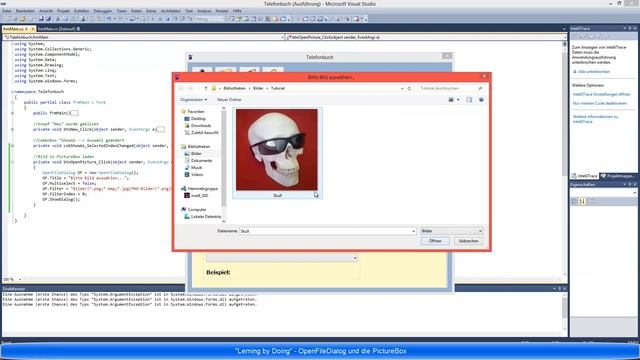The height and width of the screenshot is (360, 640).
Task: Toggle the preview pane icon
Action: [469, 100]
